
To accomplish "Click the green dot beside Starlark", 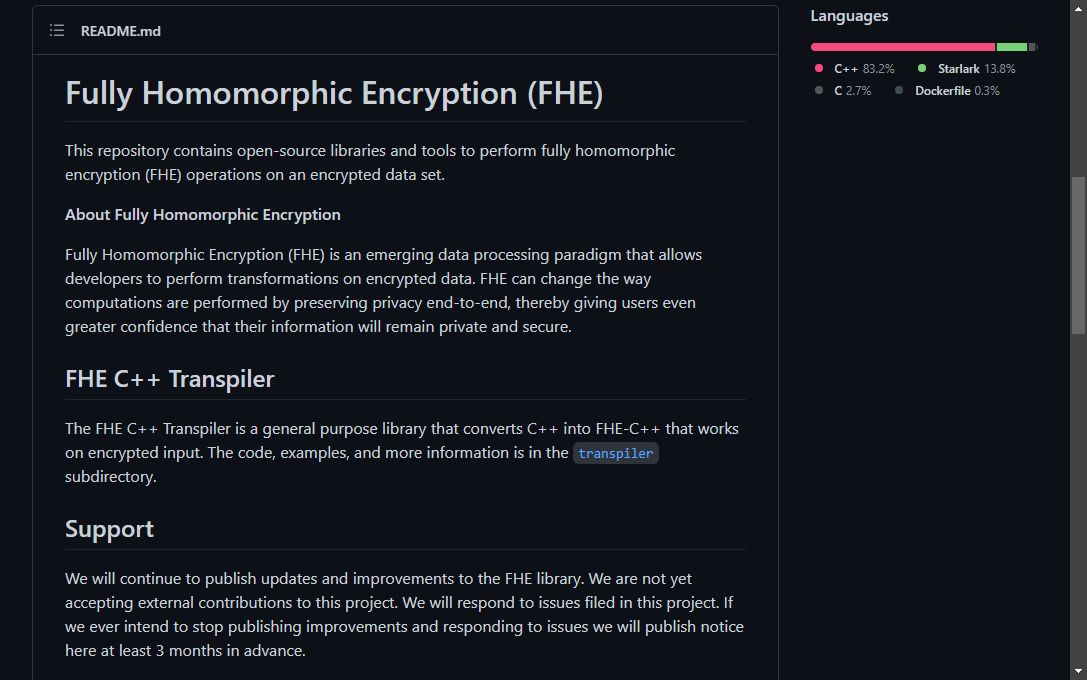I will click(922, 69).
